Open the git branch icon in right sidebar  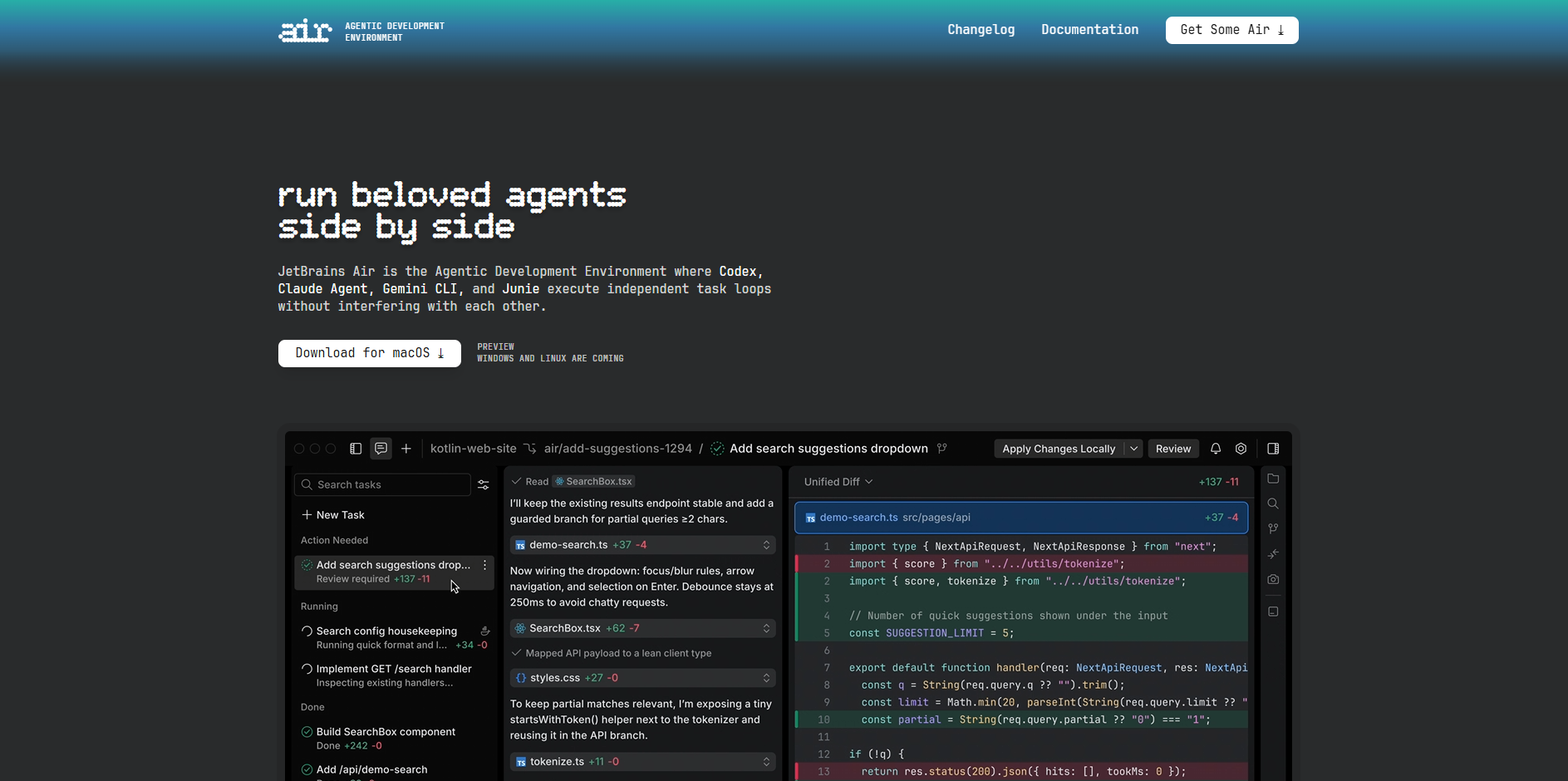[1273, 528]
